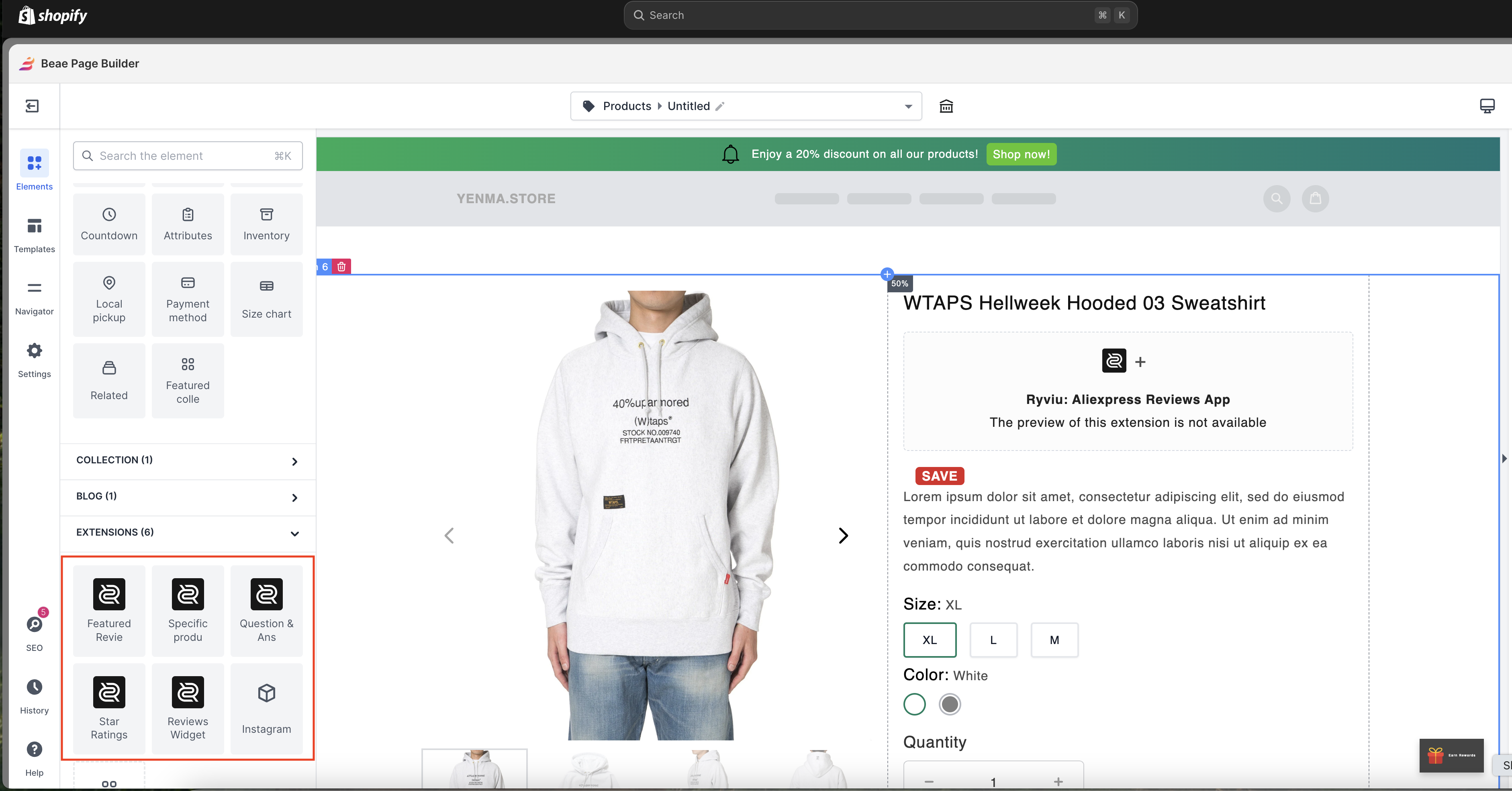1512x791 pixels.
Task: Click the Ryviu app logo in the placeholder
Action: tap(1114, 361)
